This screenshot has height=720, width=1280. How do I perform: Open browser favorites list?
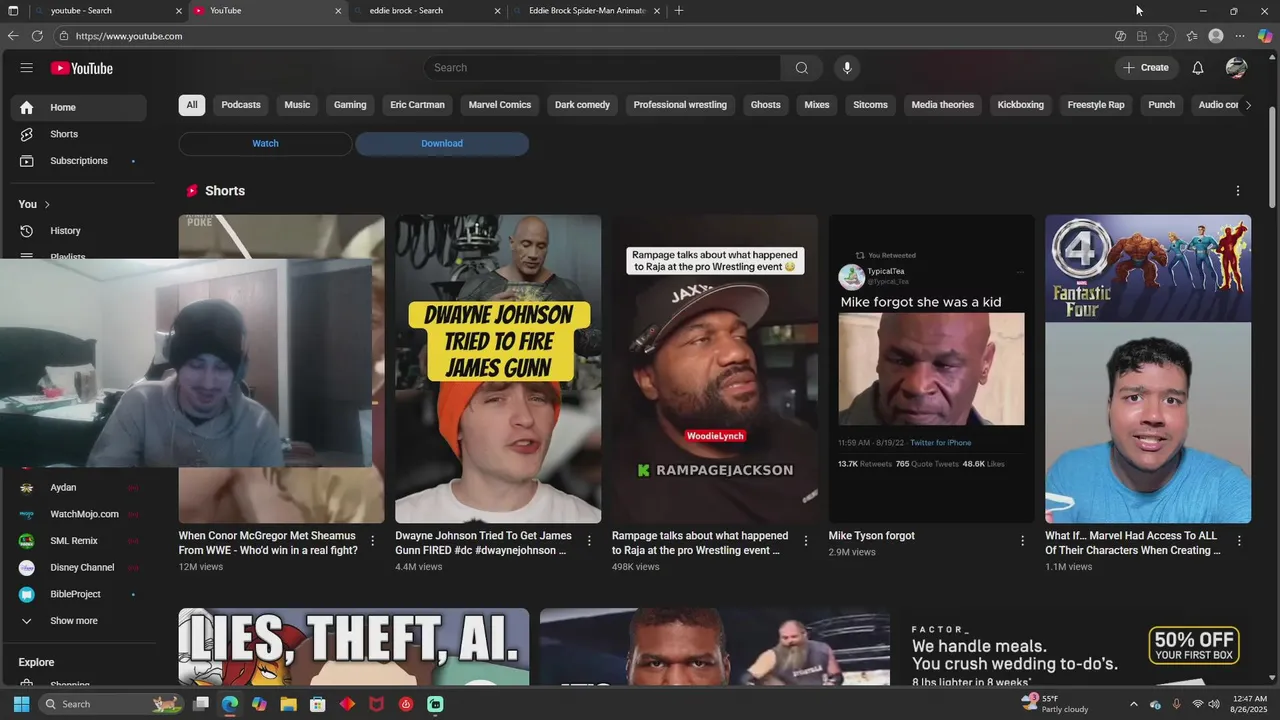1192,36
